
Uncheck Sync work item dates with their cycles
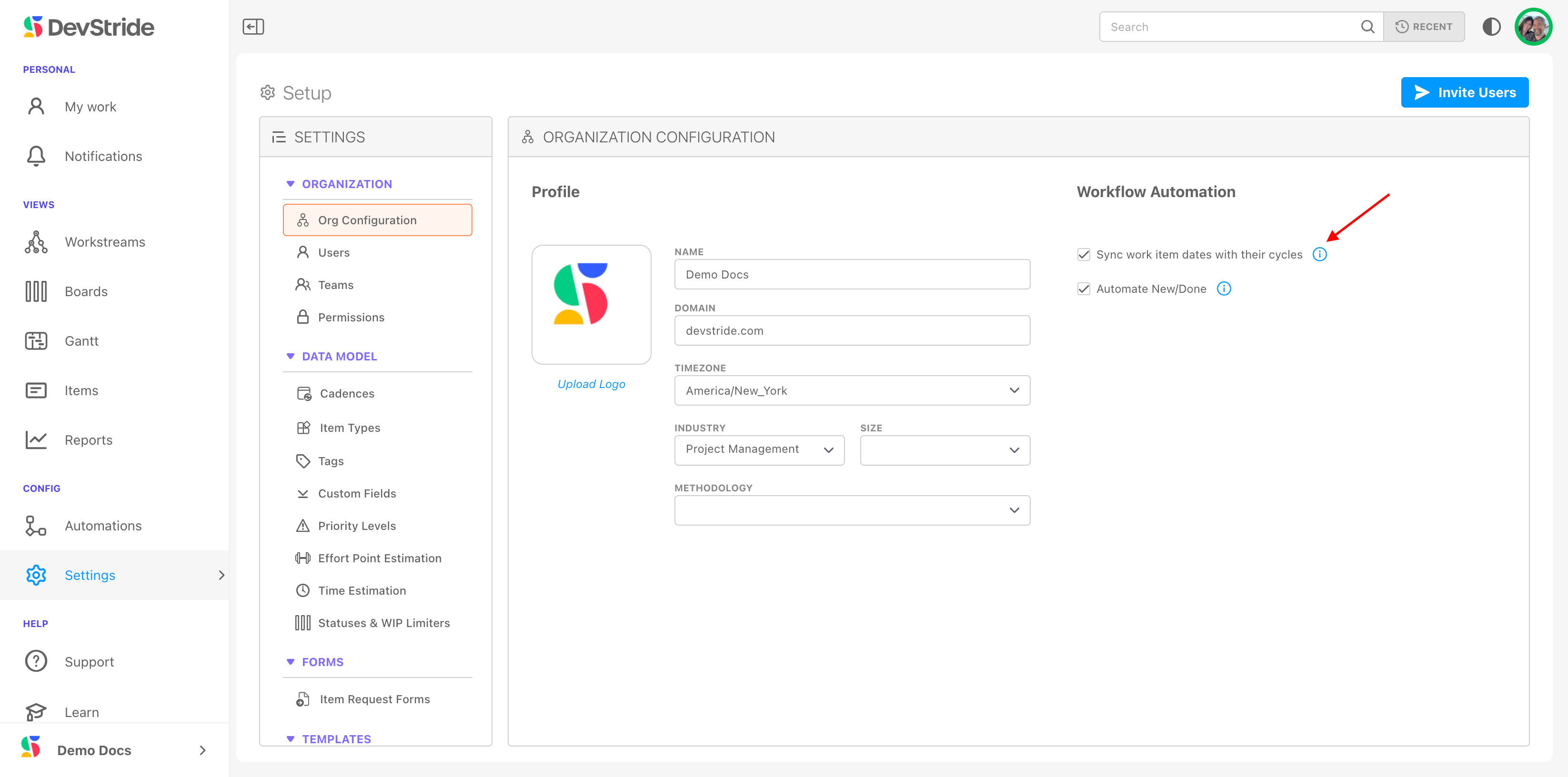(1084, 254)
